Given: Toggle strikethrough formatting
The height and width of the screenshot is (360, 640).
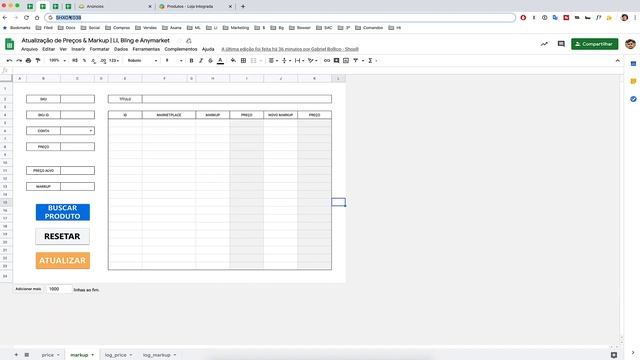Looking at the screenshot, I should [x=210, y=60].
